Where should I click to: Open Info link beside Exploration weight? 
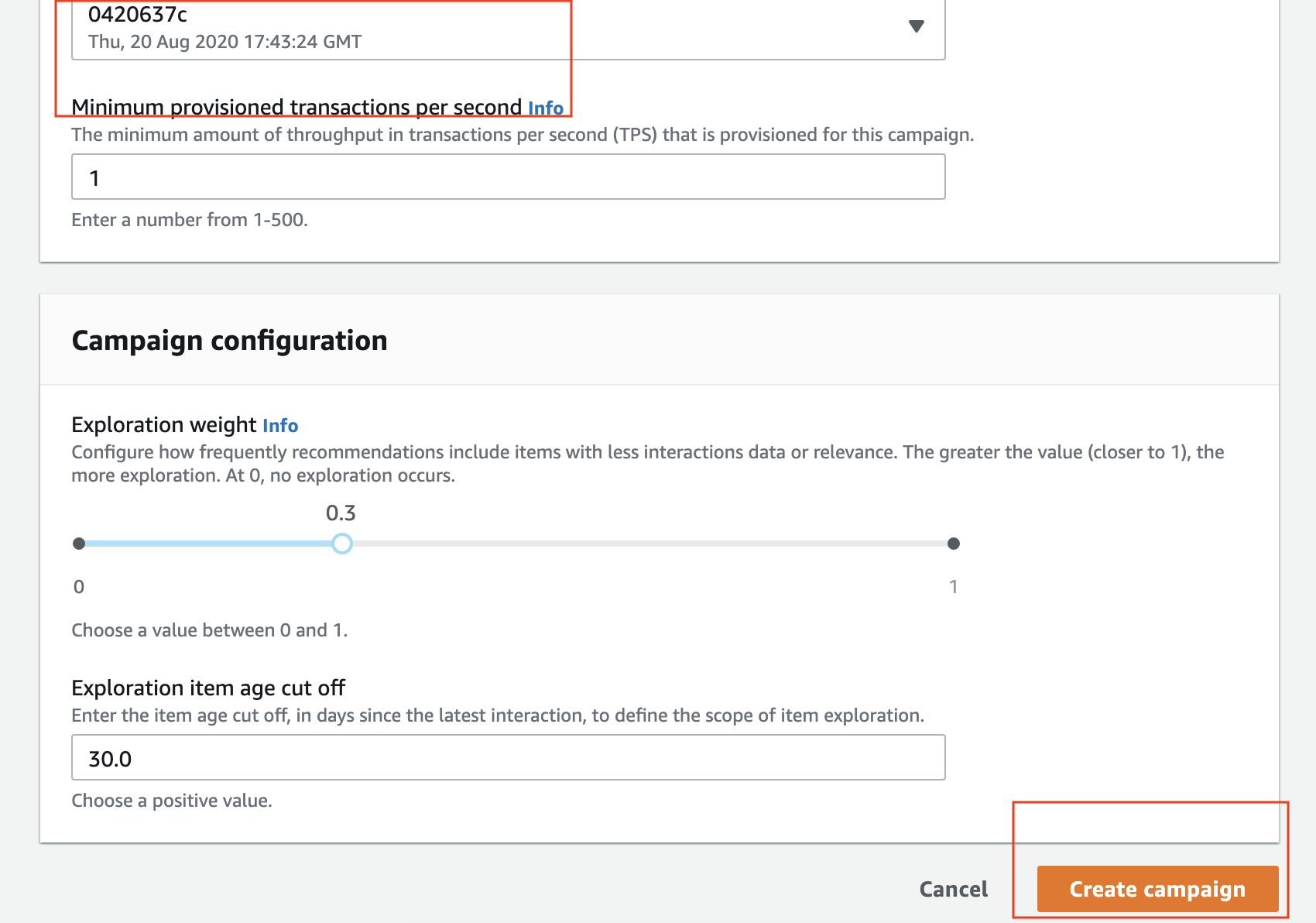(280, 425)
